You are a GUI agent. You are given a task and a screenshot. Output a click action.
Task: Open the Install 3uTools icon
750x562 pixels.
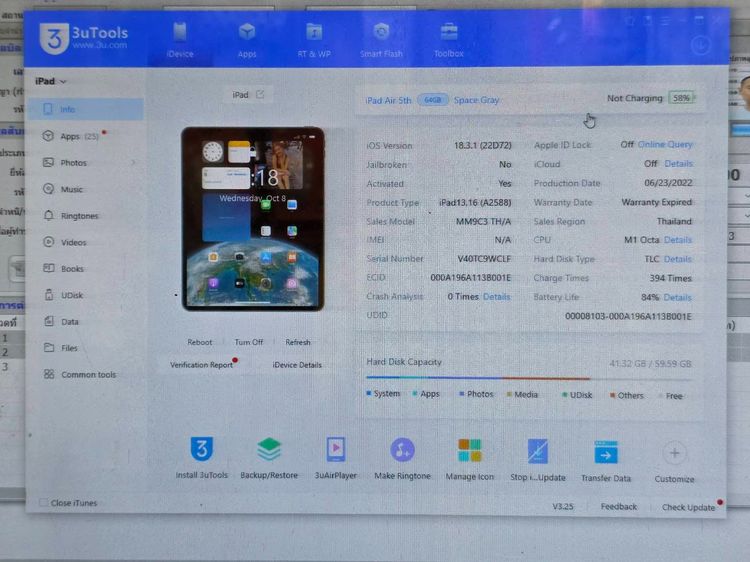(x=202, y=451)
